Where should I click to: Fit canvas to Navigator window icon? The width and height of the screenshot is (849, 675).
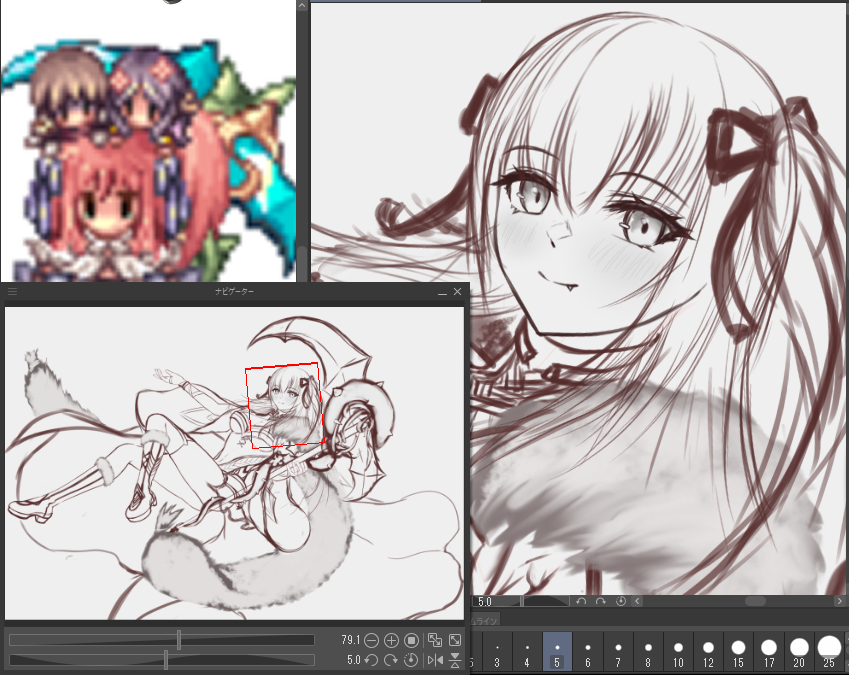coord(435,640)
